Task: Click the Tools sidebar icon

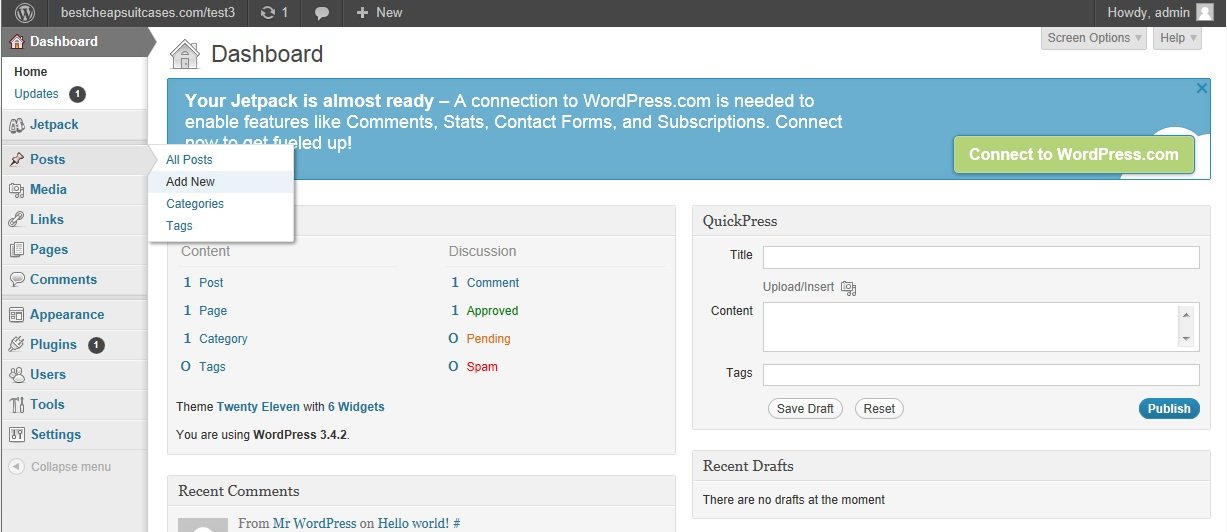Action: click(16, 405)
